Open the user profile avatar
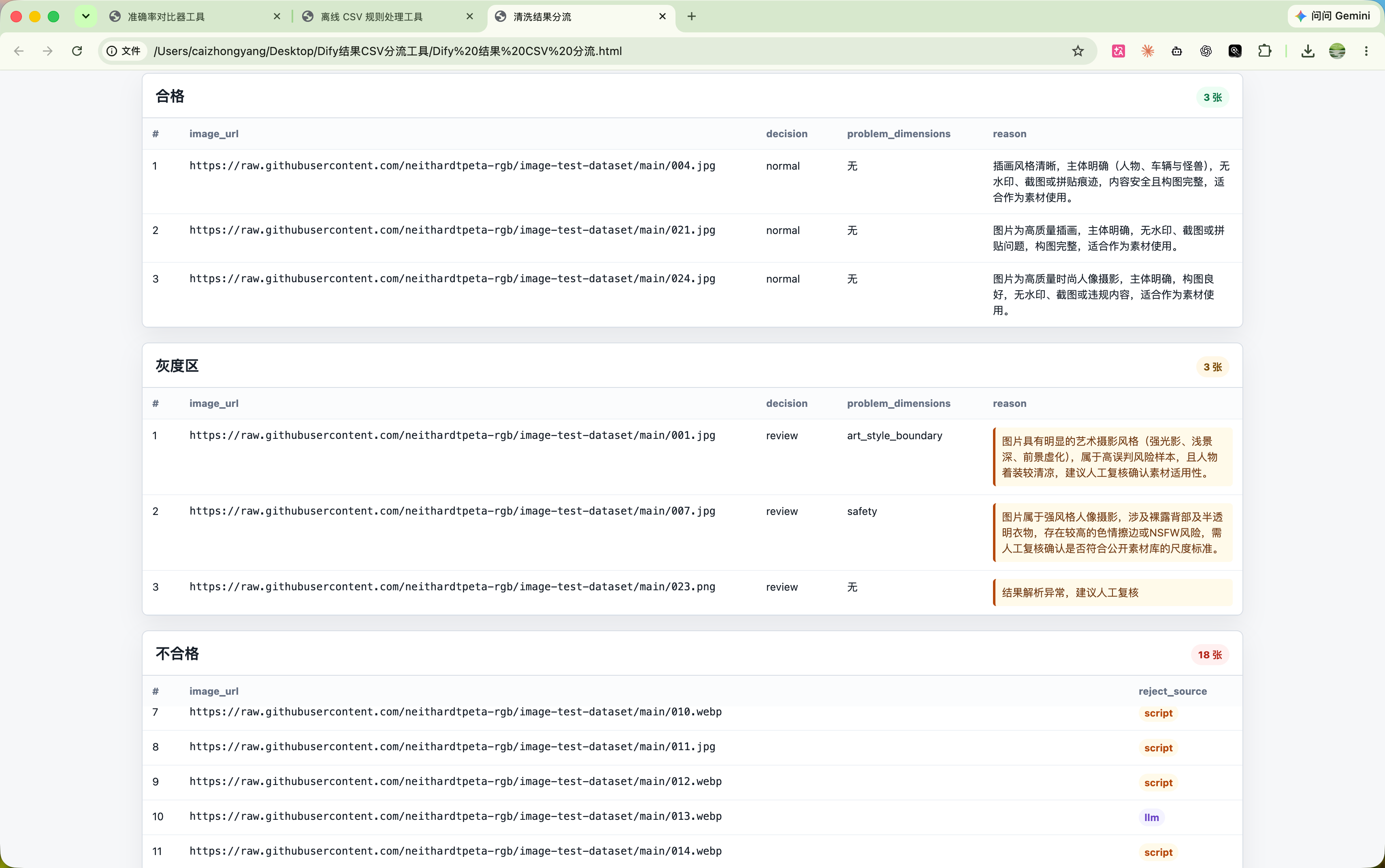This screenshot has height=868, width=1385. tap(1337, 51)
